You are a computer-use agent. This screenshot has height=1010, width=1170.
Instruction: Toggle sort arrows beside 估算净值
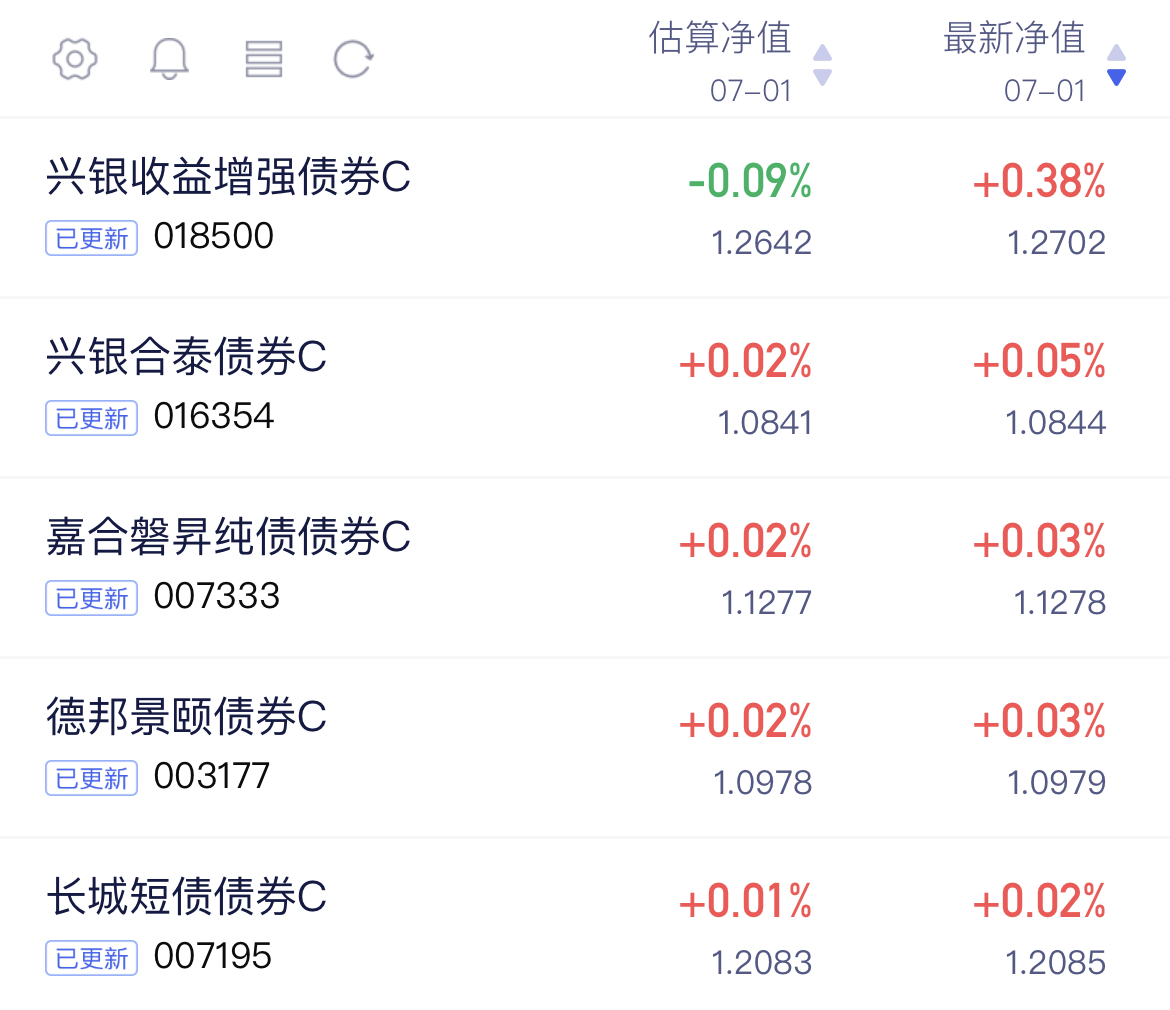point(822,65)
